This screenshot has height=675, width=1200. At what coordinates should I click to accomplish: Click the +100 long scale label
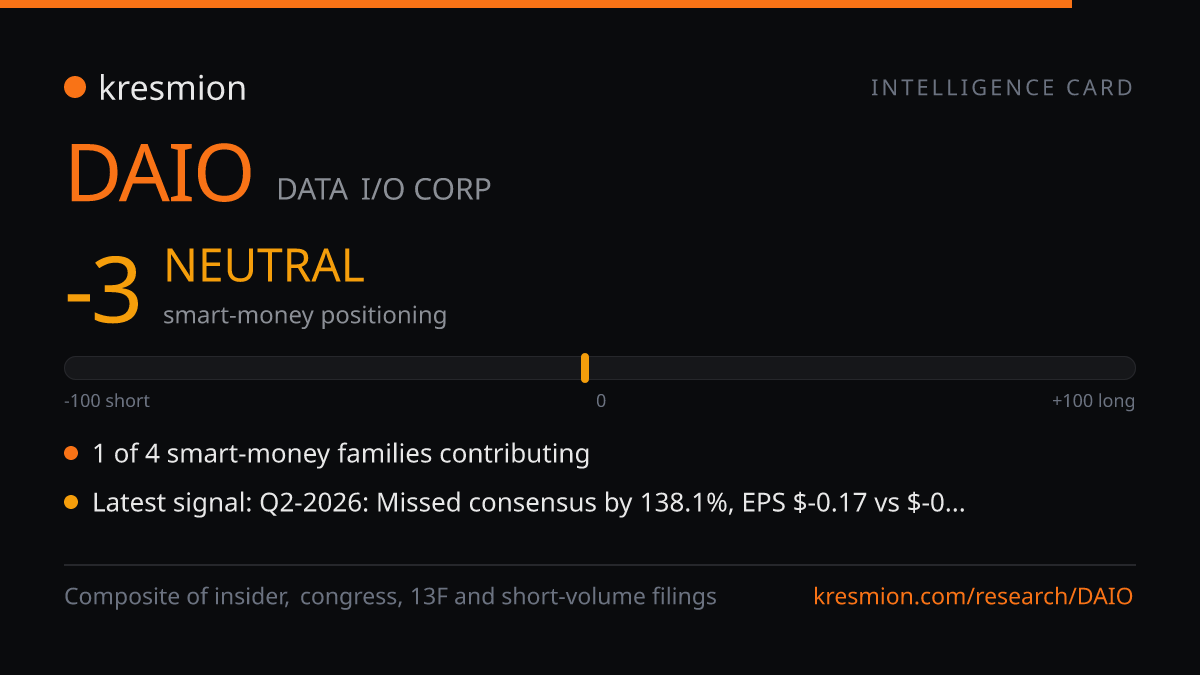coord(1093,401)
